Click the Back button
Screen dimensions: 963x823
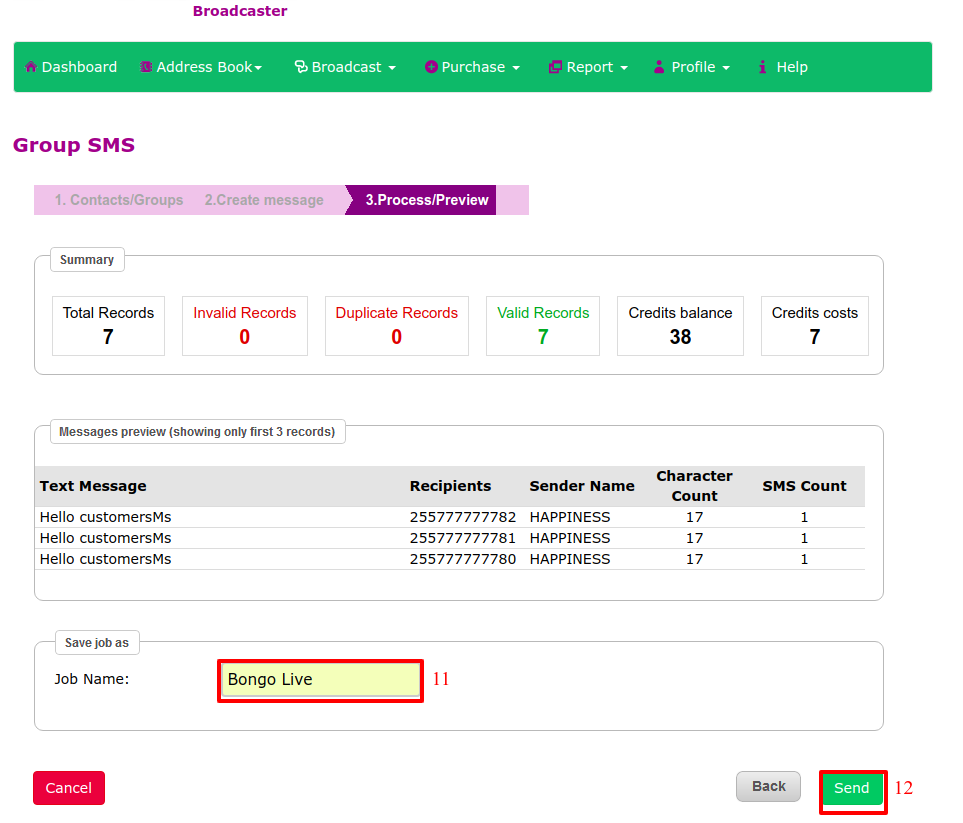point(768,787)
